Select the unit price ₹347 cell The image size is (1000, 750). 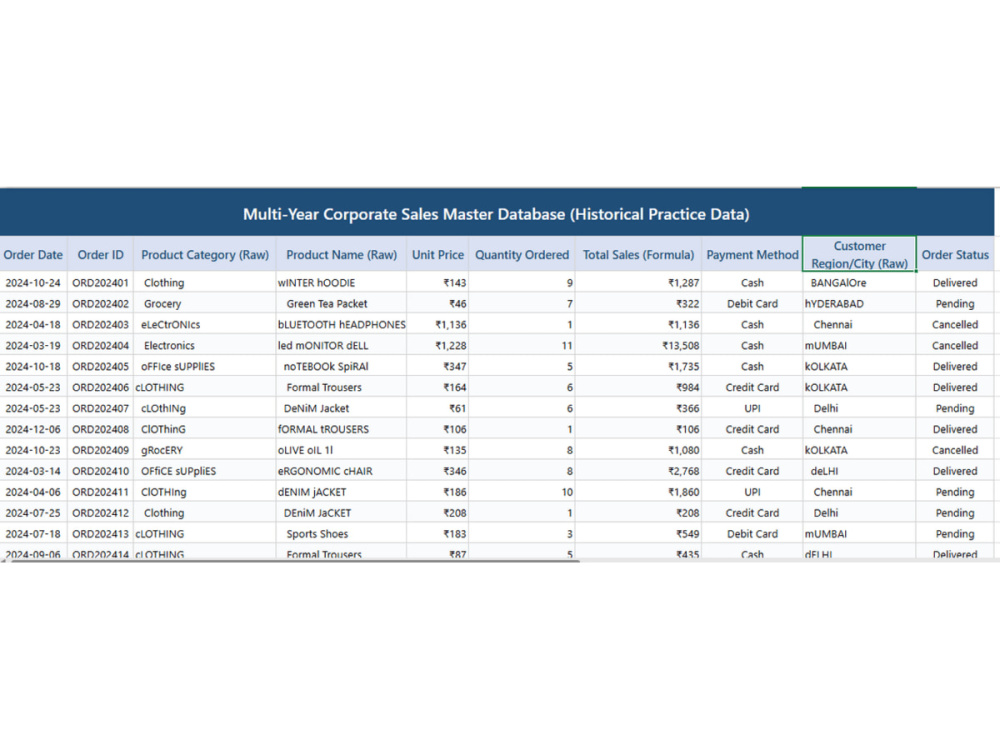pyautogui.click(x=438, y=367)
